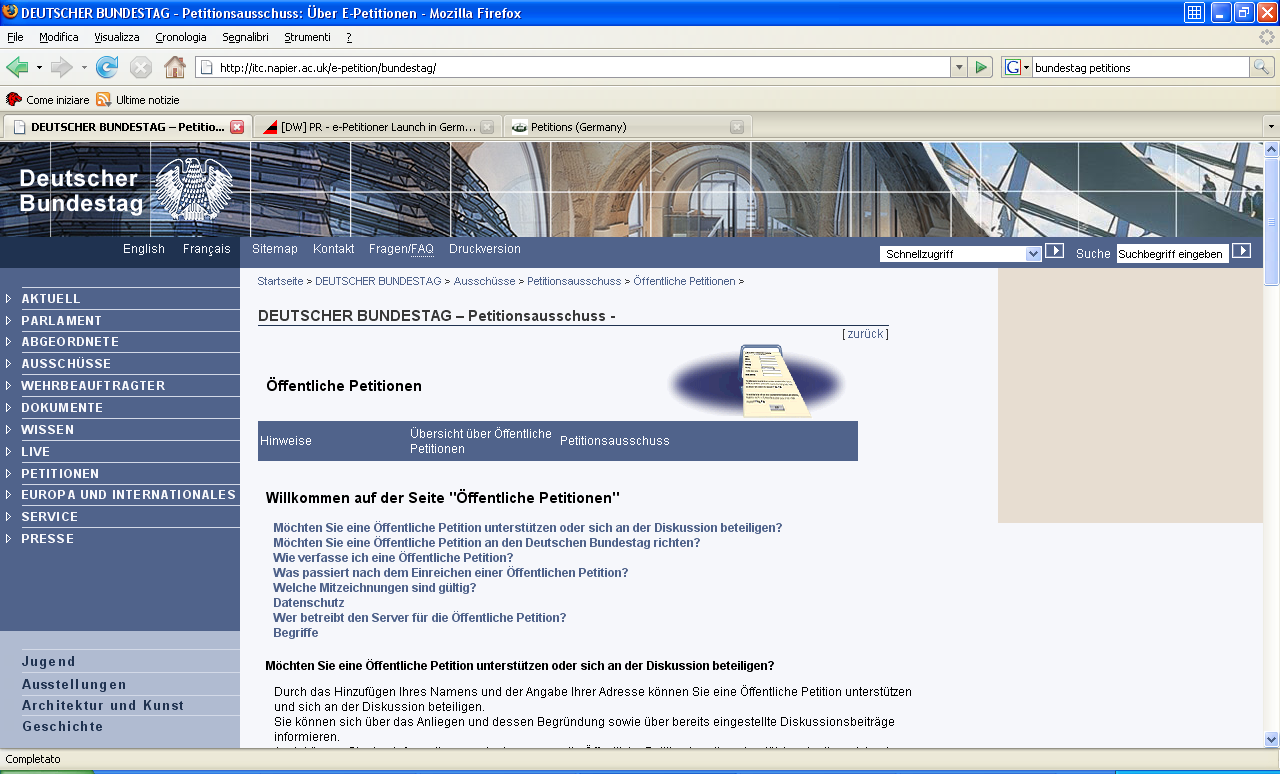Screen dimensions: 1280x774
Task: Open the Strumenti menu
Action: (x=307, y=37)
